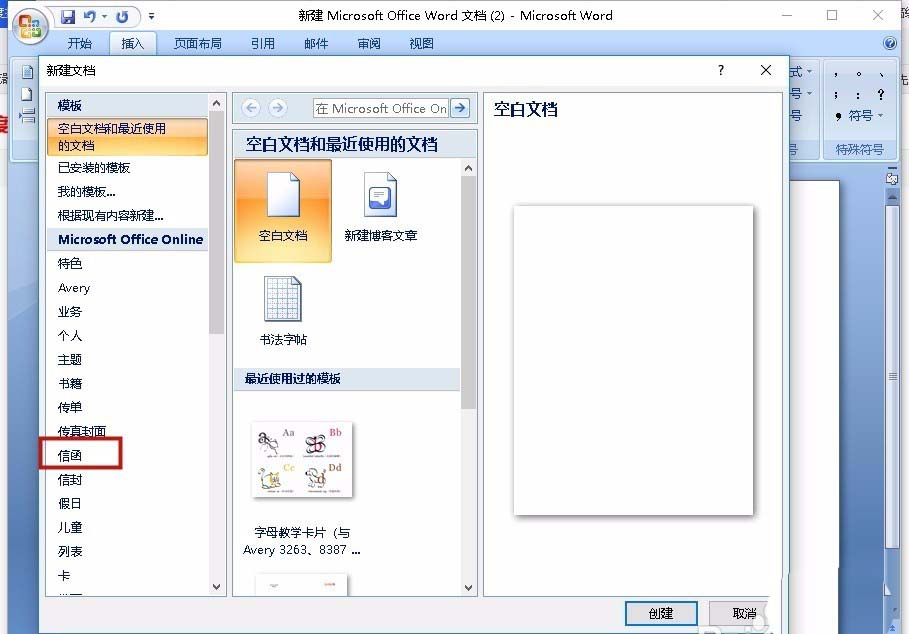Redo action in Quick Access toolbar

tap(122, 16)
